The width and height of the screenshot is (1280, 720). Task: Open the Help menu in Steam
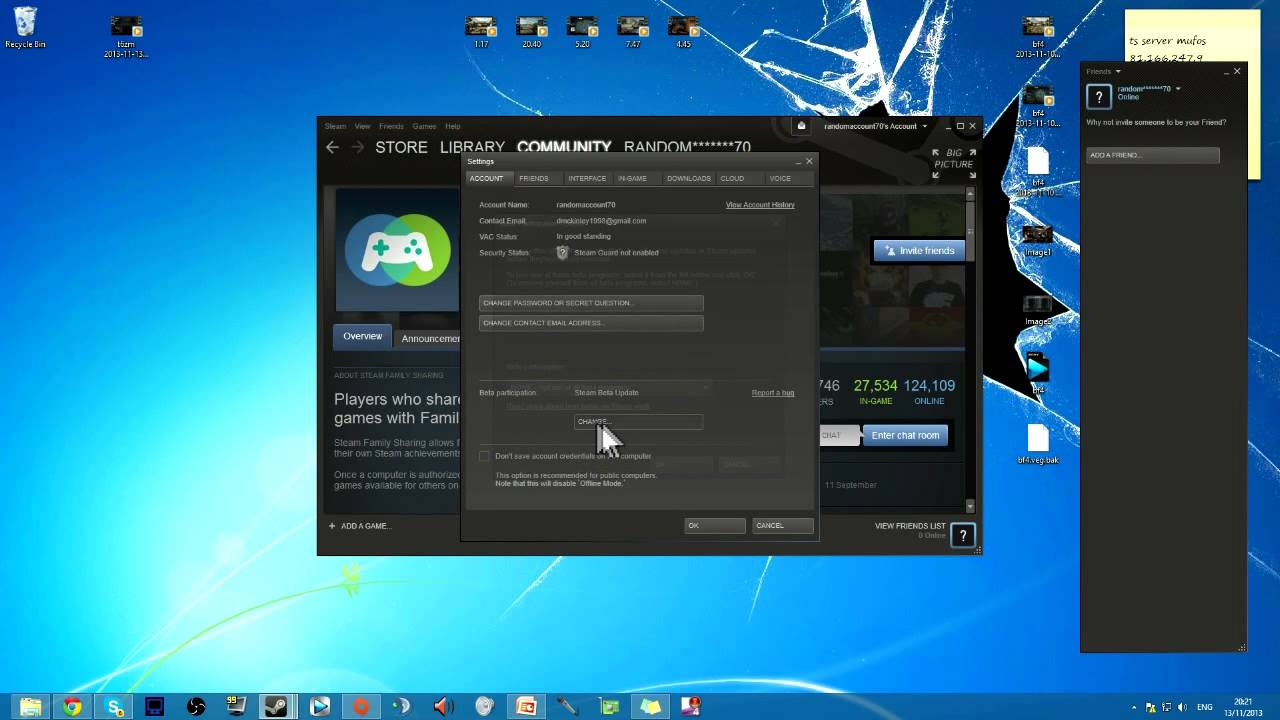pos(452,126)
